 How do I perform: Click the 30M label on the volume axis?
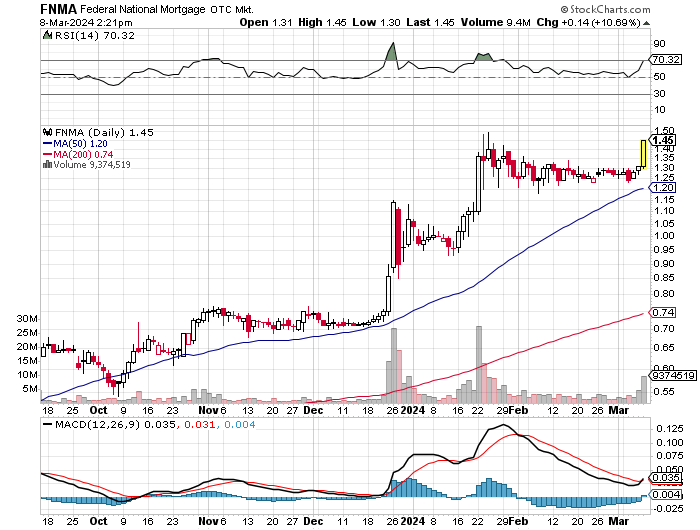pos(27,319)
